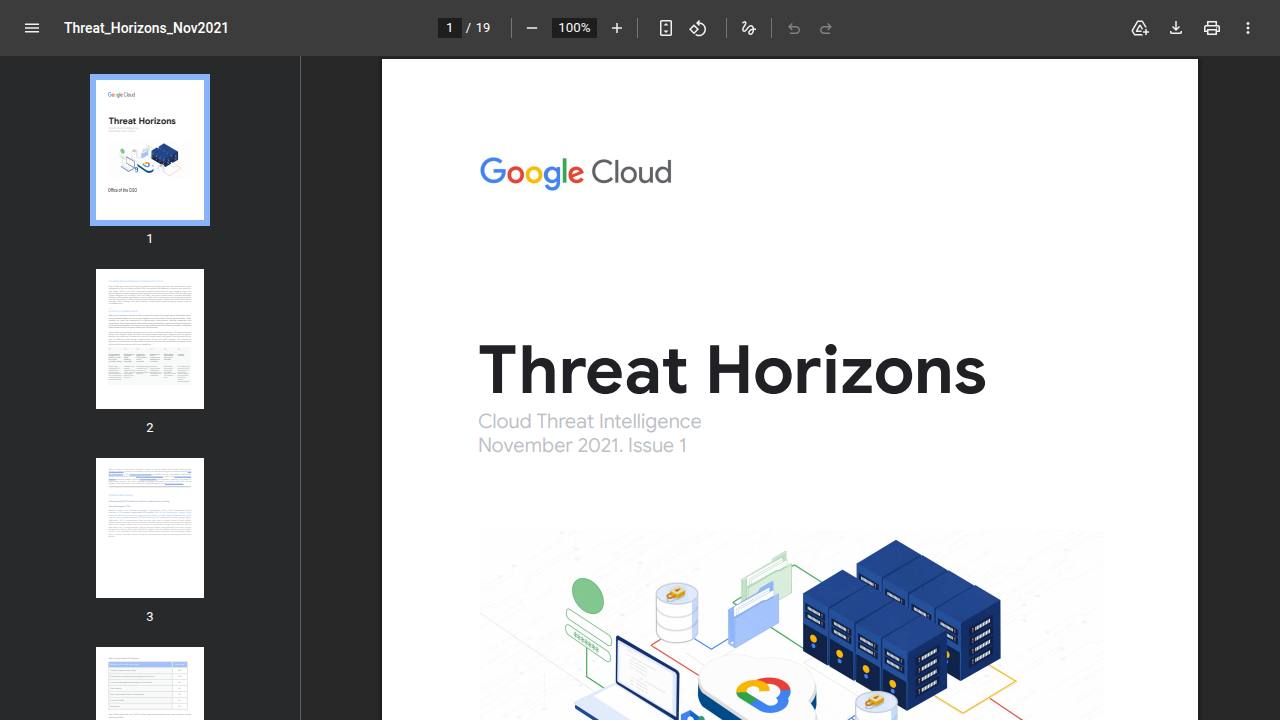Click 'November 2021. Issue 1' text

click(582, 445)
